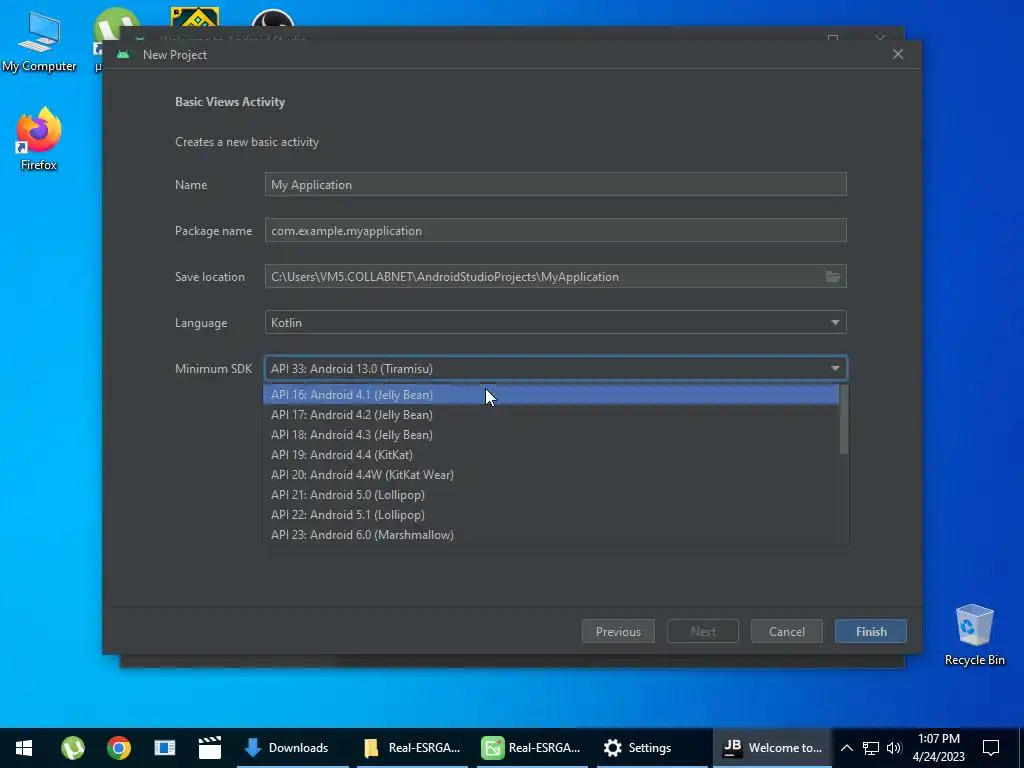The height and width of the screenshot is (768, 1024).
Task: Collapse the Minimum SDK dropdown arrow
Action: pyautogui.click(x=835, y=368)
